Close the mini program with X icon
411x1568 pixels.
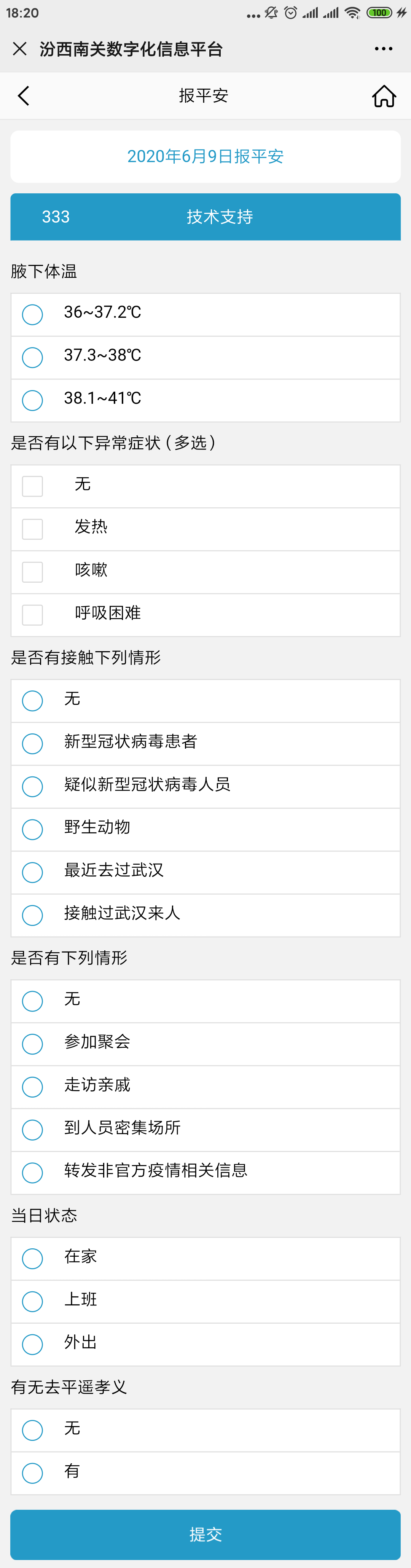click(19, 49)
